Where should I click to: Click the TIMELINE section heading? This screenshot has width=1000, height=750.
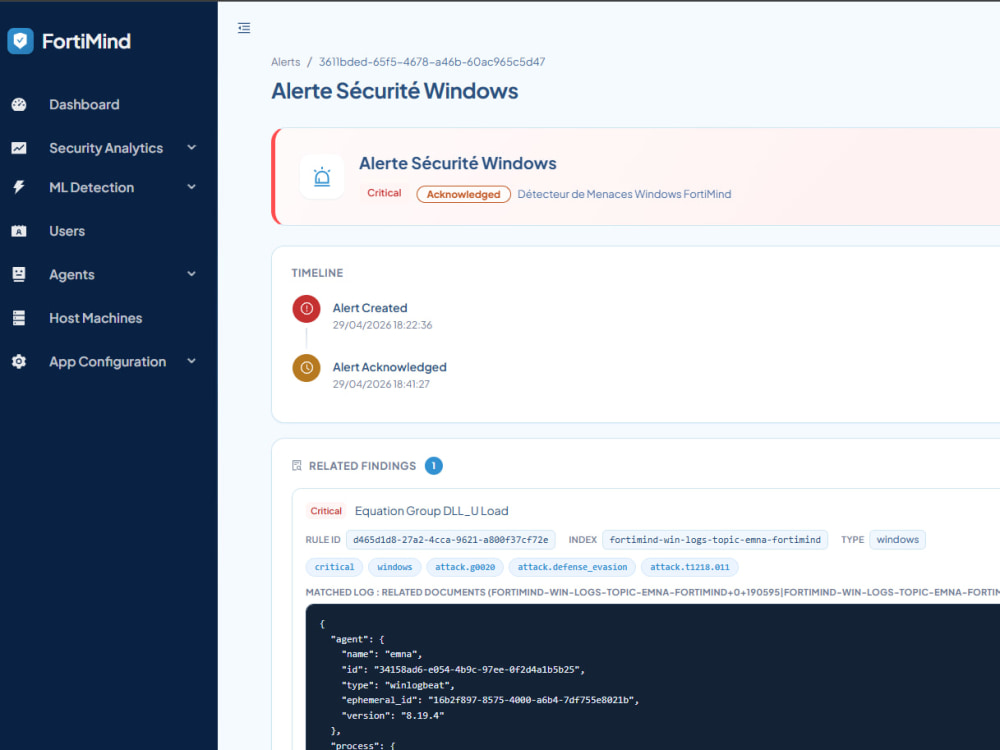317,273
